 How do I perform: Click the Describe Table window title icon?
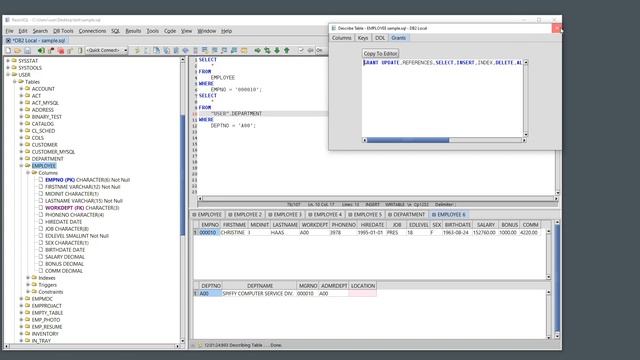[333, 28]
